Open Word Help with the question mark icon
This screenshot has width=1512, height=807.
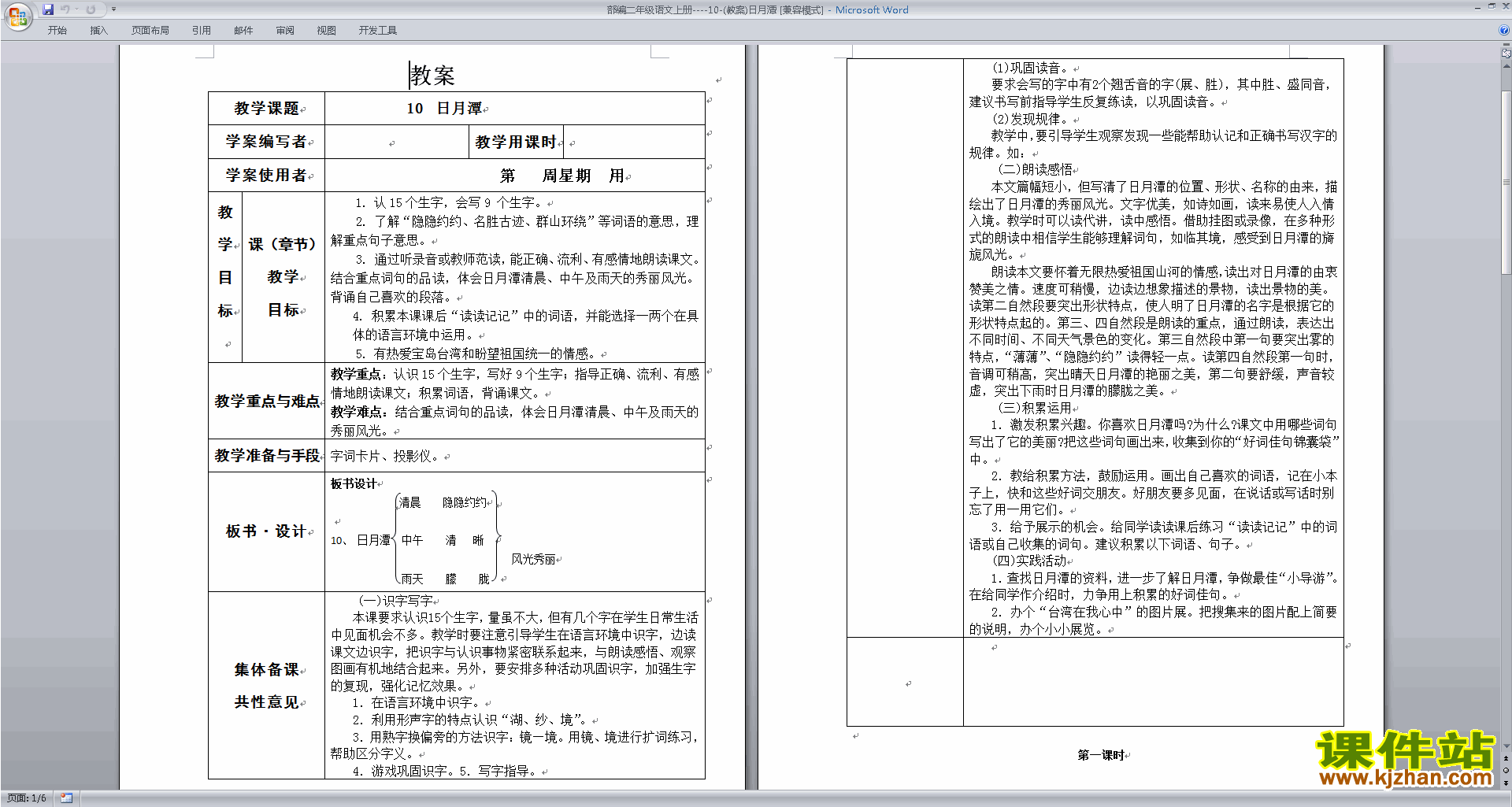[1504, 30]
